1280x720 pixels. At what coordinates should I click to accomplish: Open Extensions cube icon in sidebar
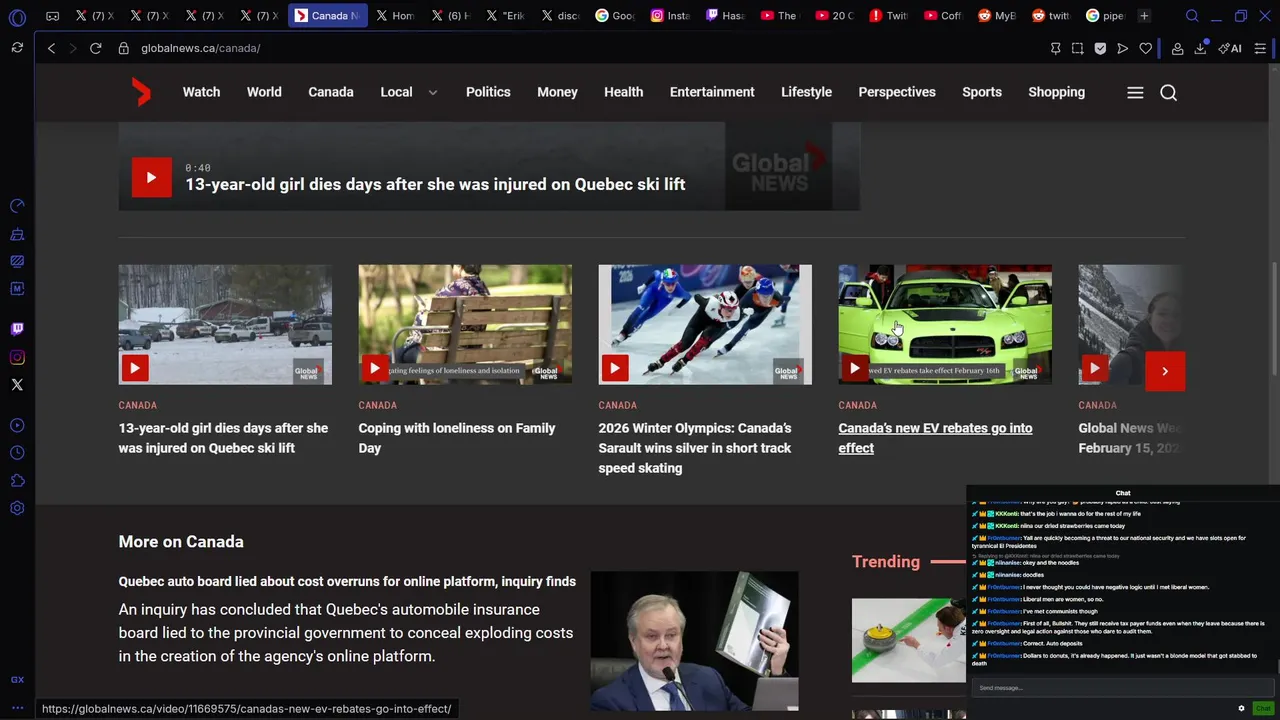point(17,481)
